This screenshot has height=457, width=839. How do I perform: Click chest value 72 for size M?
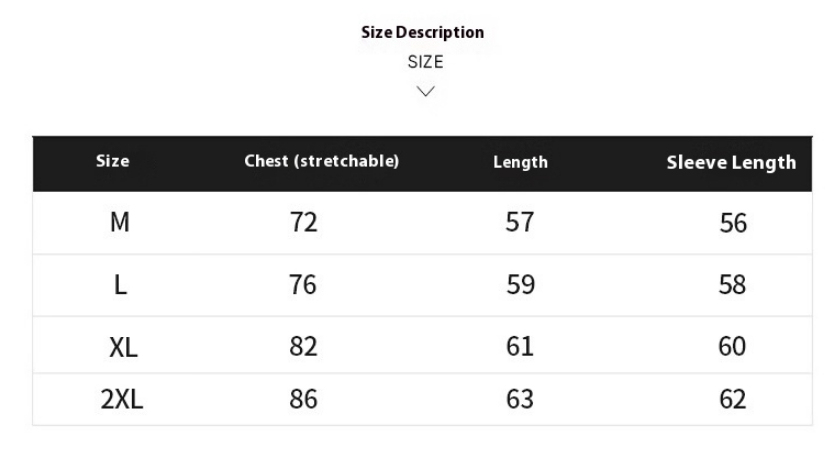303,222
